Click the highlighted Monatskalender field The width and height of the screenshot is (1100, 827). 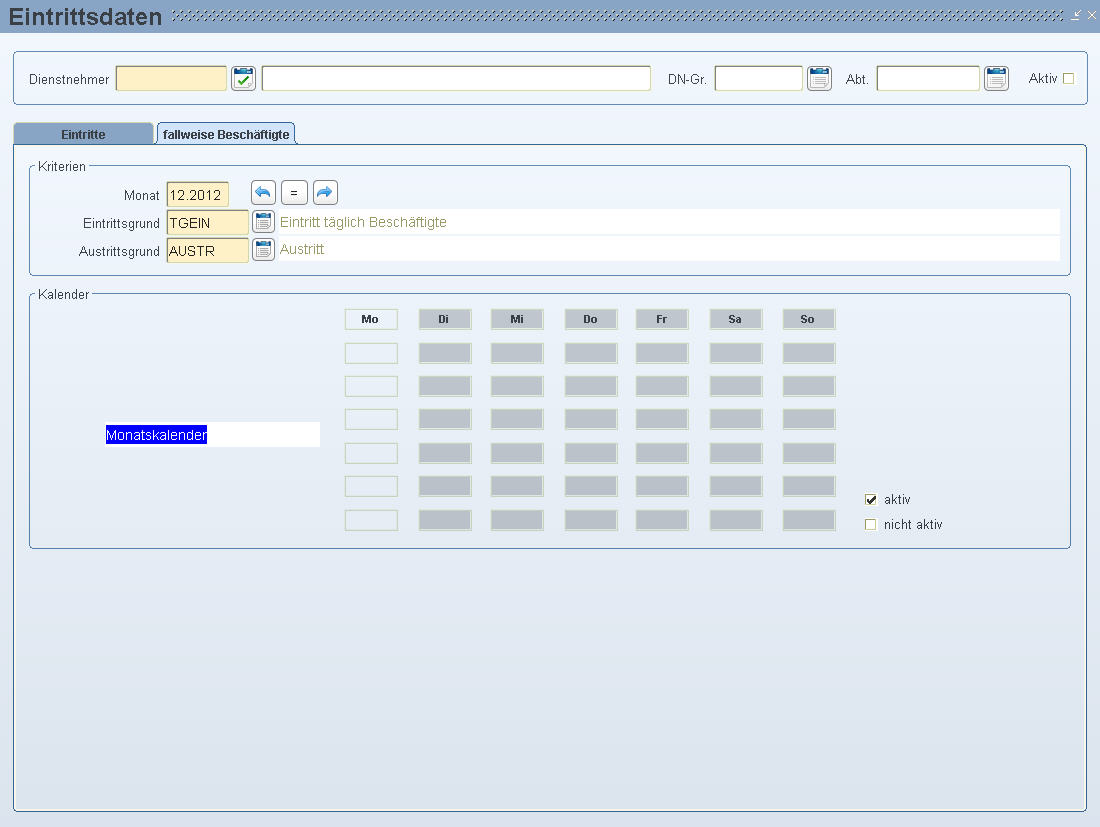213,435
